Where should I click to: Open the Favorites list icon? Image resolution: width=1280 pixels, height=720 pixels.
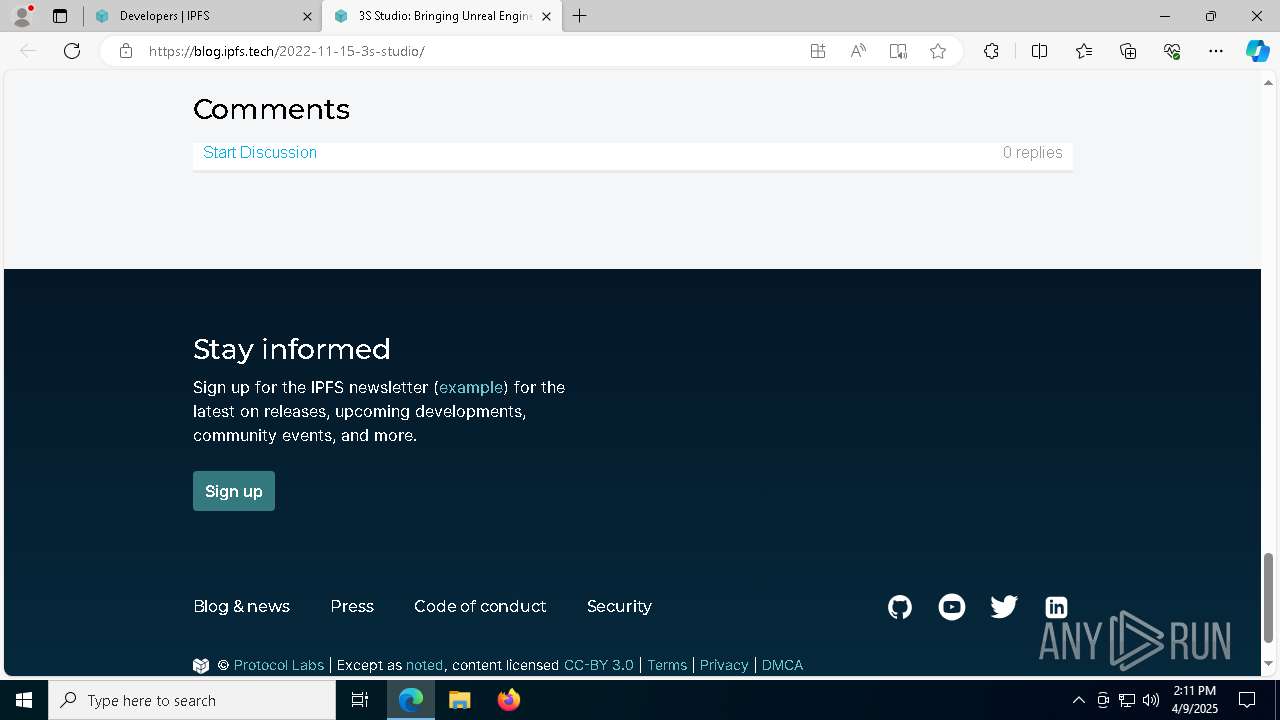click(1084, 51)
